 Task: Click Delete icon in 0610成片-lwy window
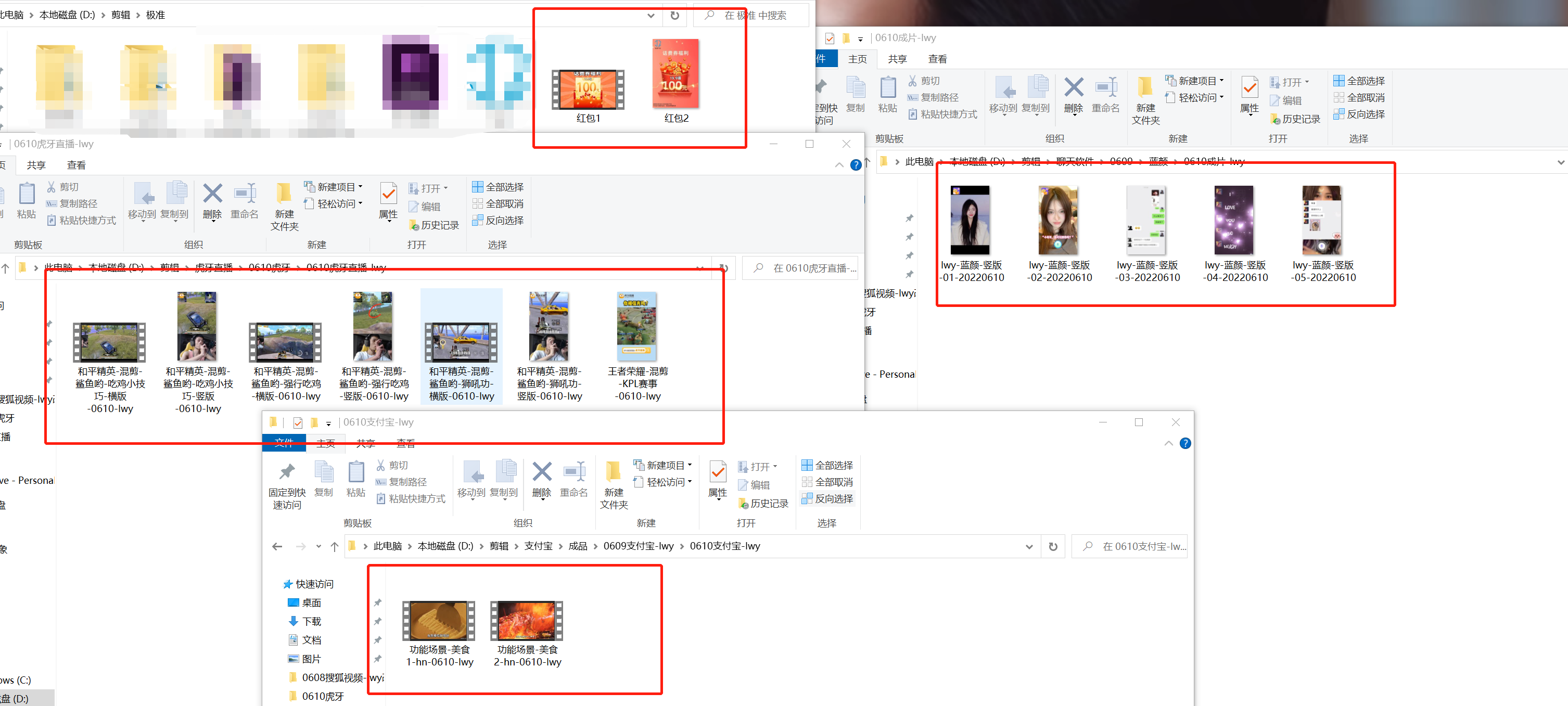click(x=1073, y=96)
